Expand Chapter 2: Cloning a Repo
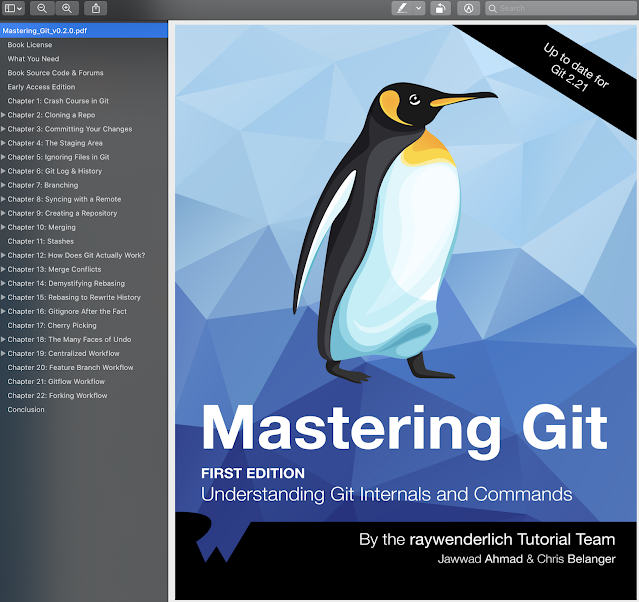 click(3, 115)
